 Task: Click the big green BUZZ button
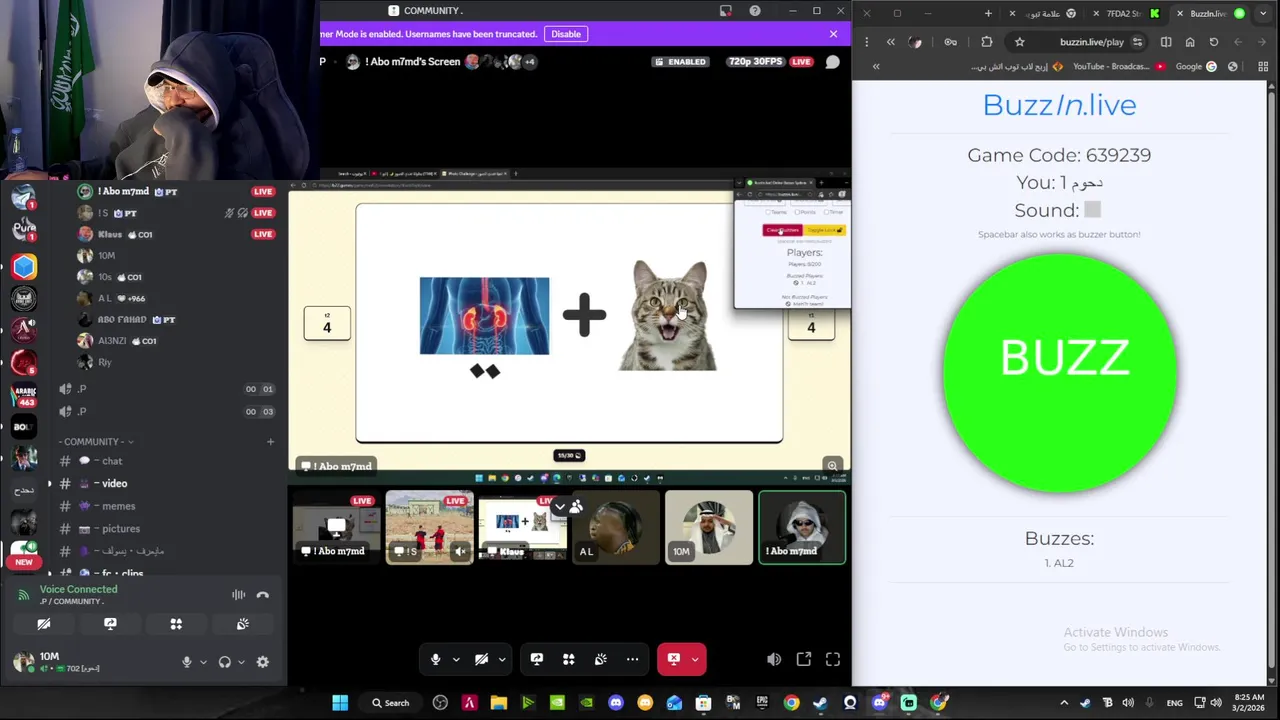[x=1060, y=373]
